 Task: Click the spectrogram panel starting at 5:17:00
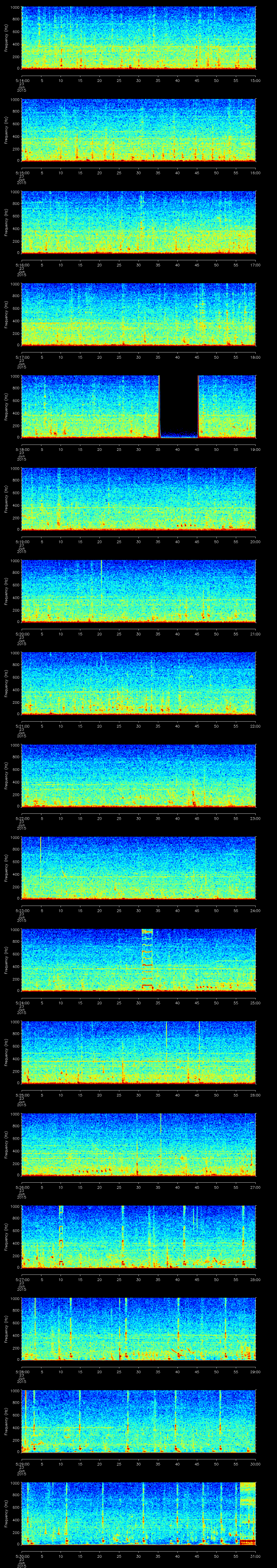[x=139, y=314]
